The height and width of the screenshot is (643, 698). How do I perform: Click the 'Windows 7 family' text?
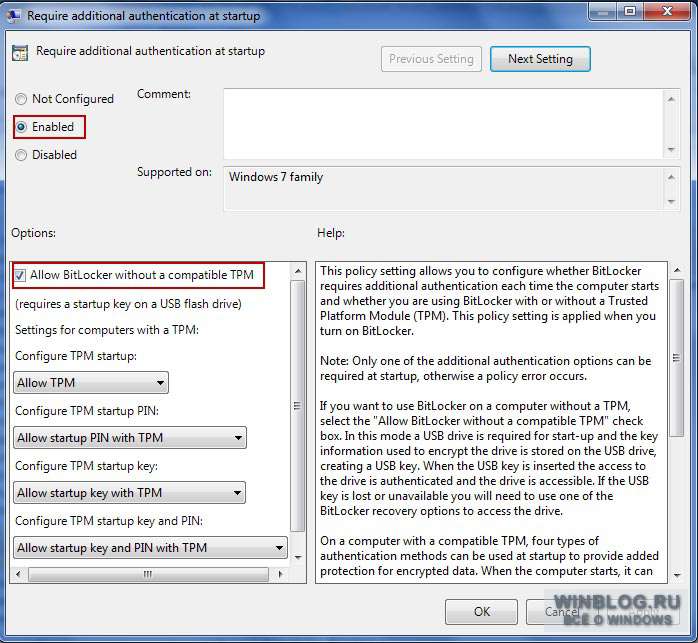point(276,177)
